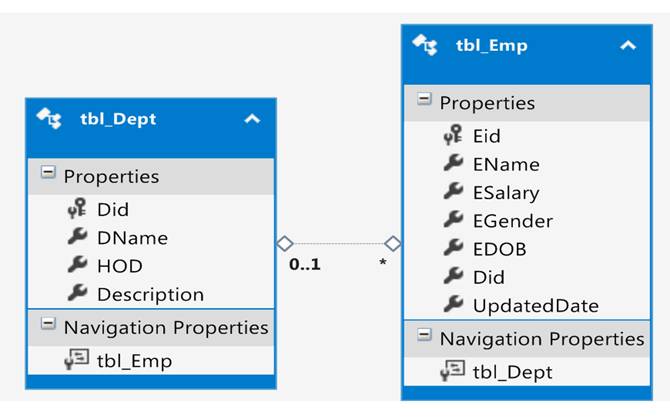Image resolution: width=670 pixels, height=420 pixels.
Task: Click the key icon beside Did in tbl_Dept
Action: [x=77, y=209]
